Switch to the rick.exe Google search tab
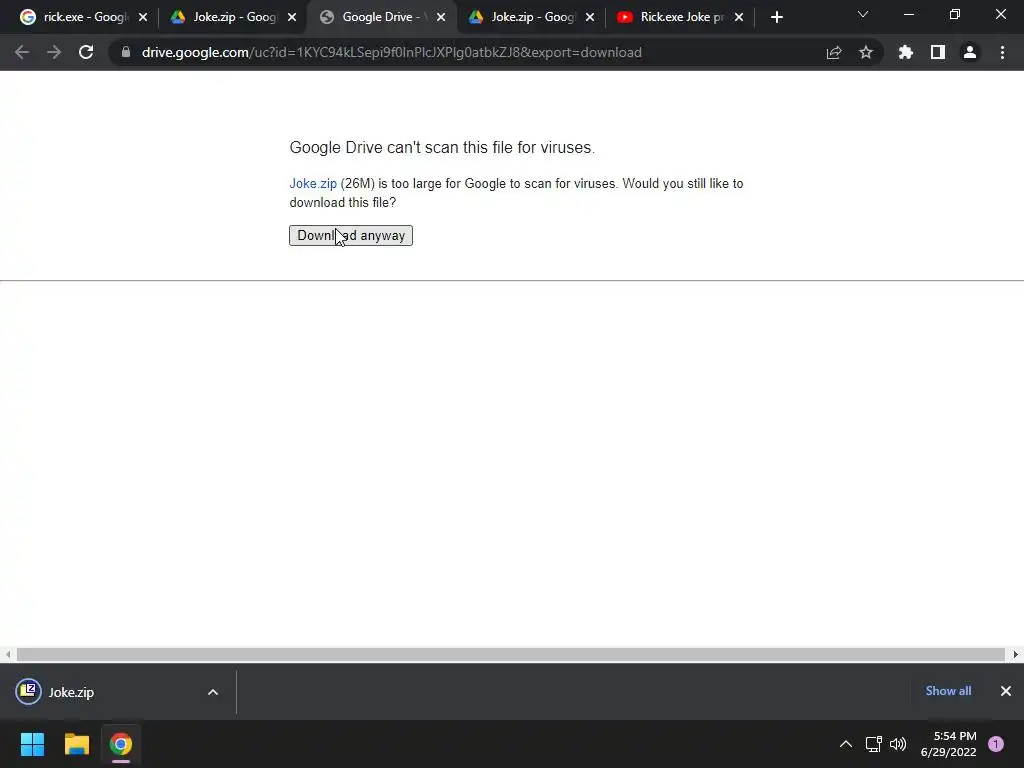The width and height of the screenshot is (1024, 768). tap(84, 17)
